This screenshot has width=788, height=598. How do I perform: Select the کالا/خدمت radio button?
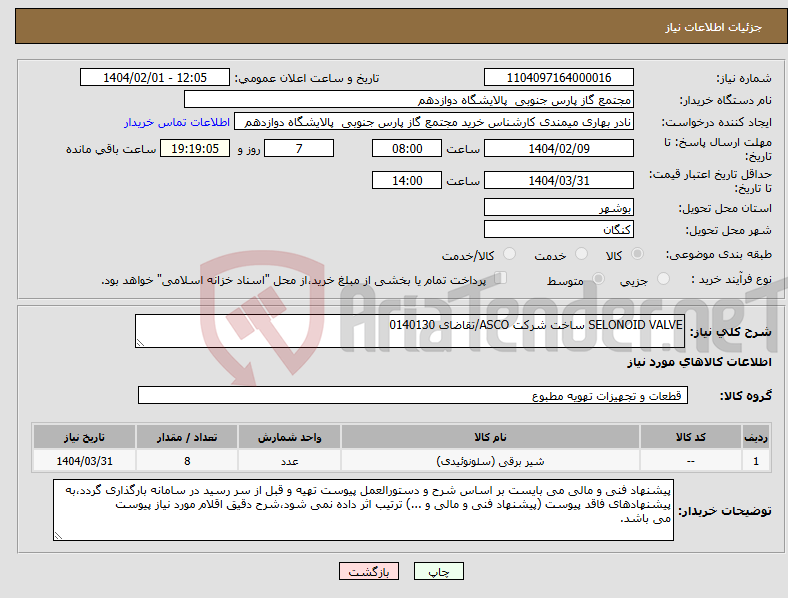click(x=510, y=254)
